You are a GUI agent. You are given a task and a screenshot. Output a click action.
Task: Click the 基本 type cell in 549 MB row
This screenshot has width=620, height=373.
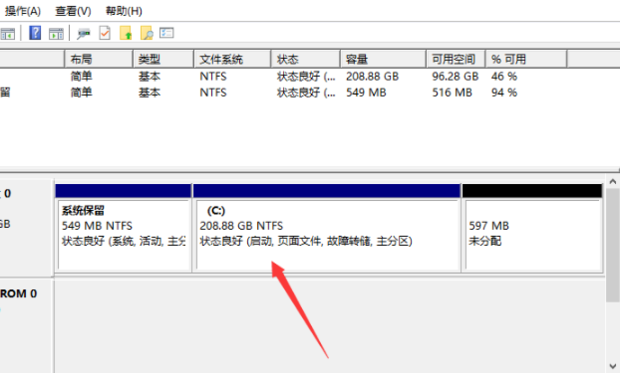tap(149, 93)
